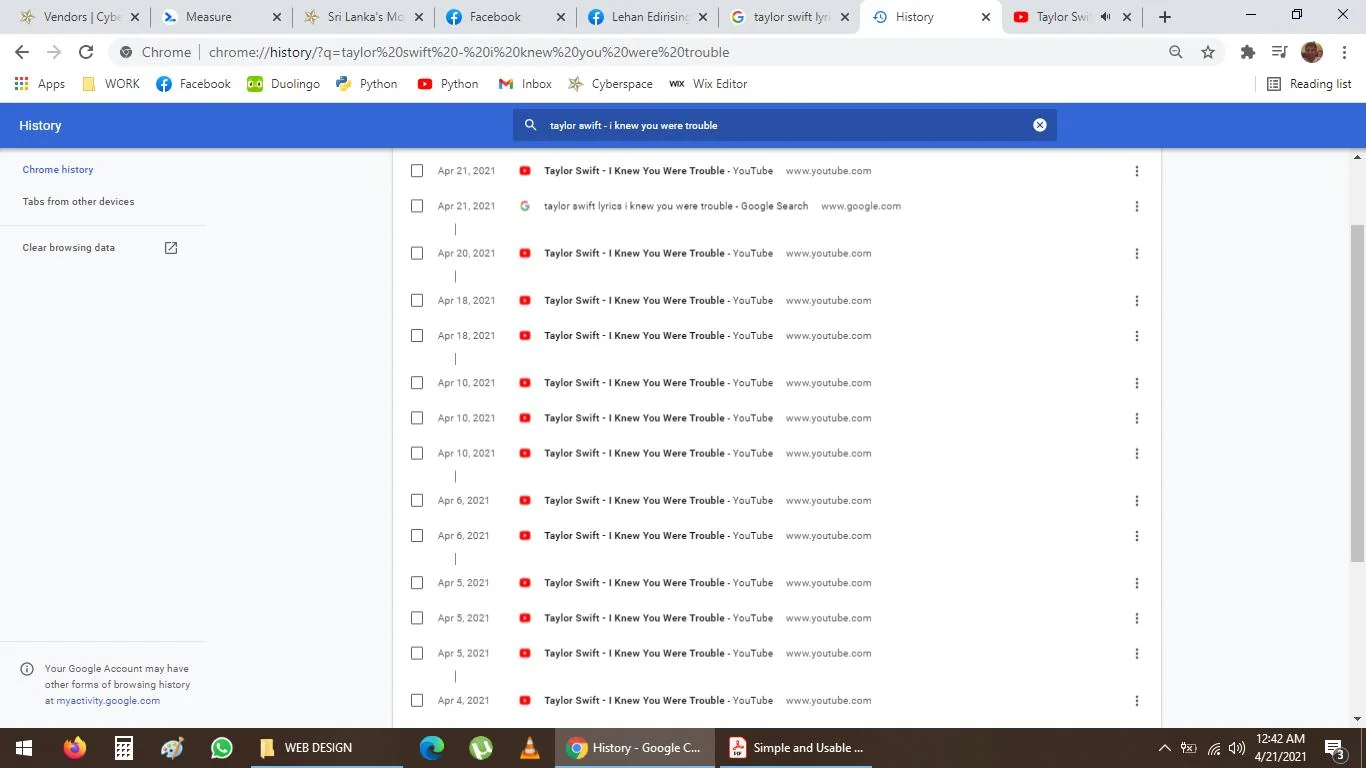Open a new tab with the plus button

click(x=1165, y=17)
